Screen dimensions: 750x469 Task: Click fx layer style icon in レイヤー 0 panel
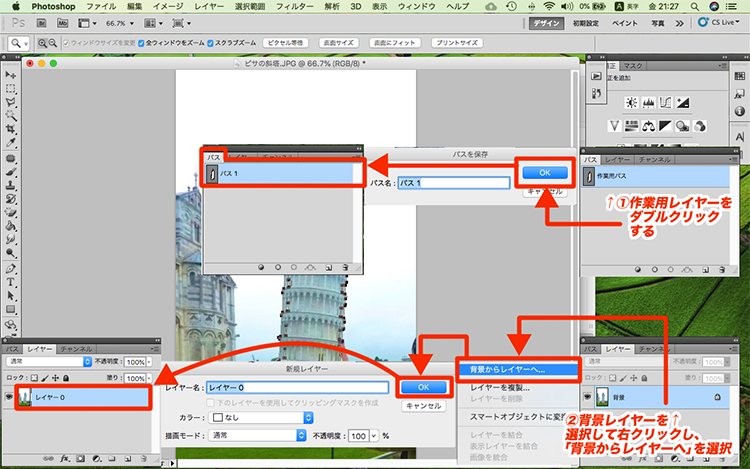point(65,458)
